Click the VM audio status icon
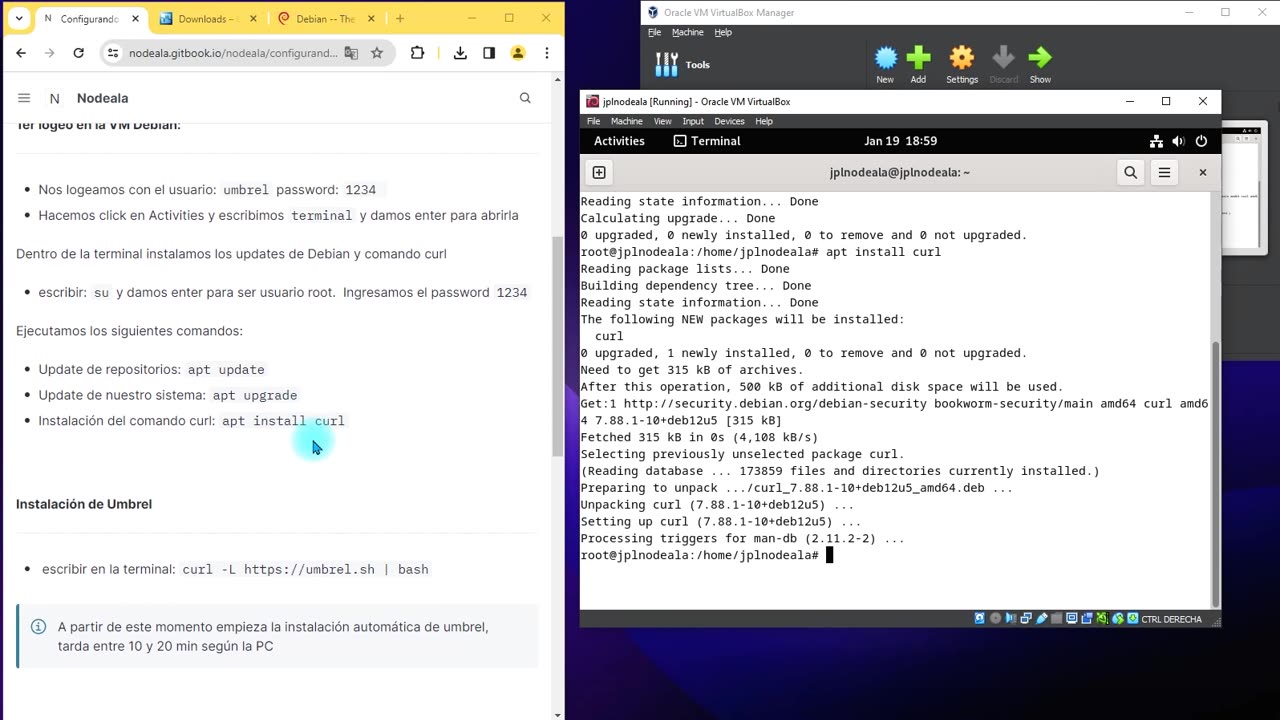Screen dimensions: 1280x720 pos(1011,619)
